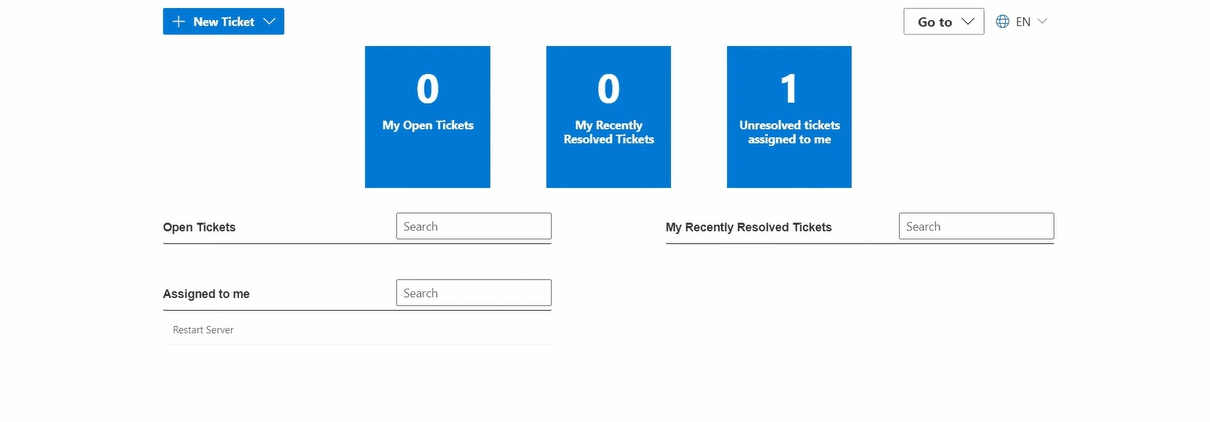The width and height of the screenshot is (1210, 422).
Task: Expand the EN language chevron
Action: tap(1042, 21)
